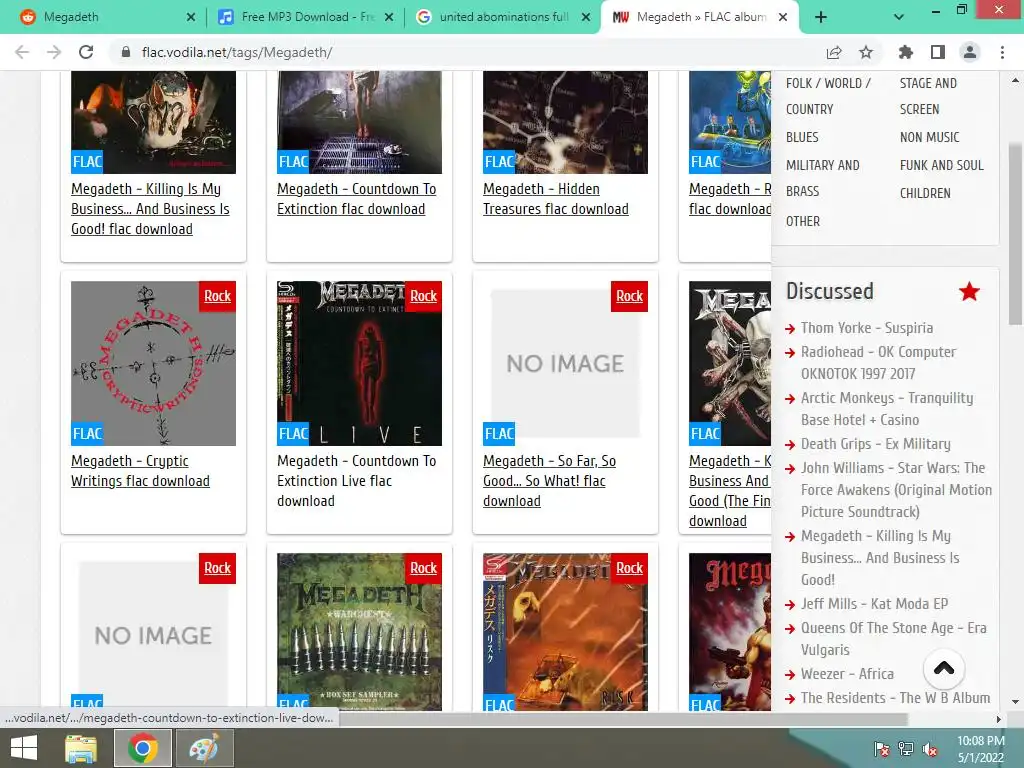Select the CHILDREN genre
1024x768 pixels.
pos(925,193)
